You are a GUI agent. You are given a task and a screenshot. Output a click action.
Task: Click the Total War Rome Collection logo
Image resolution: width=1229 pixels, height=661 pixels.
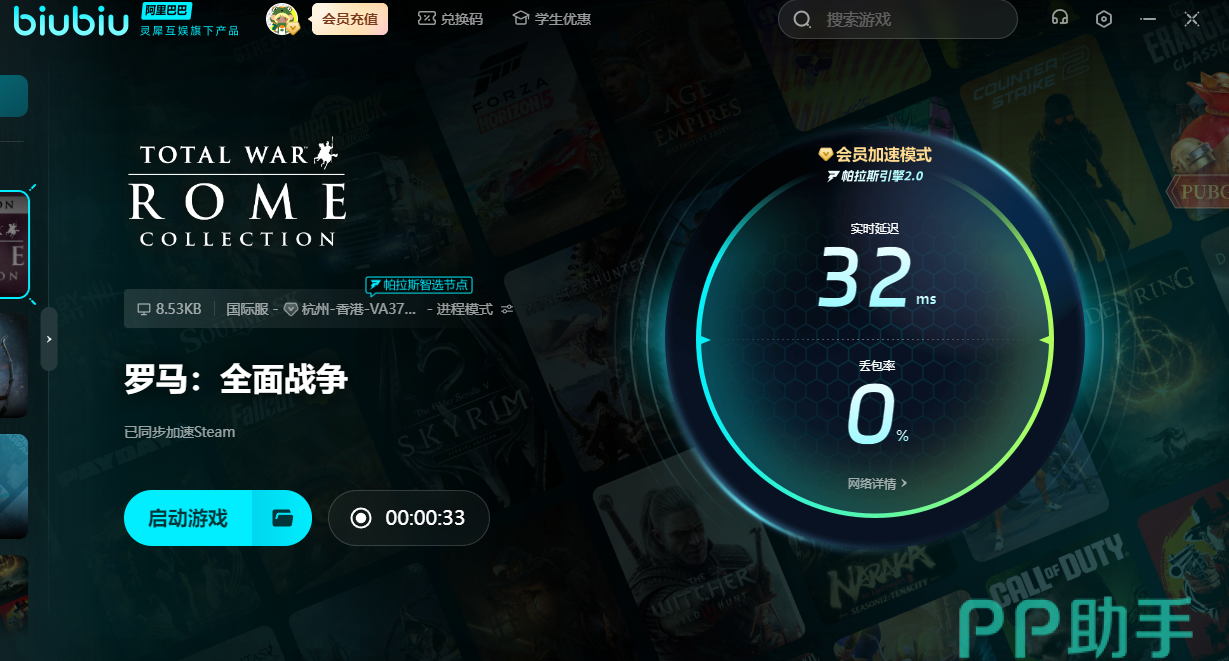click(238, 194)
